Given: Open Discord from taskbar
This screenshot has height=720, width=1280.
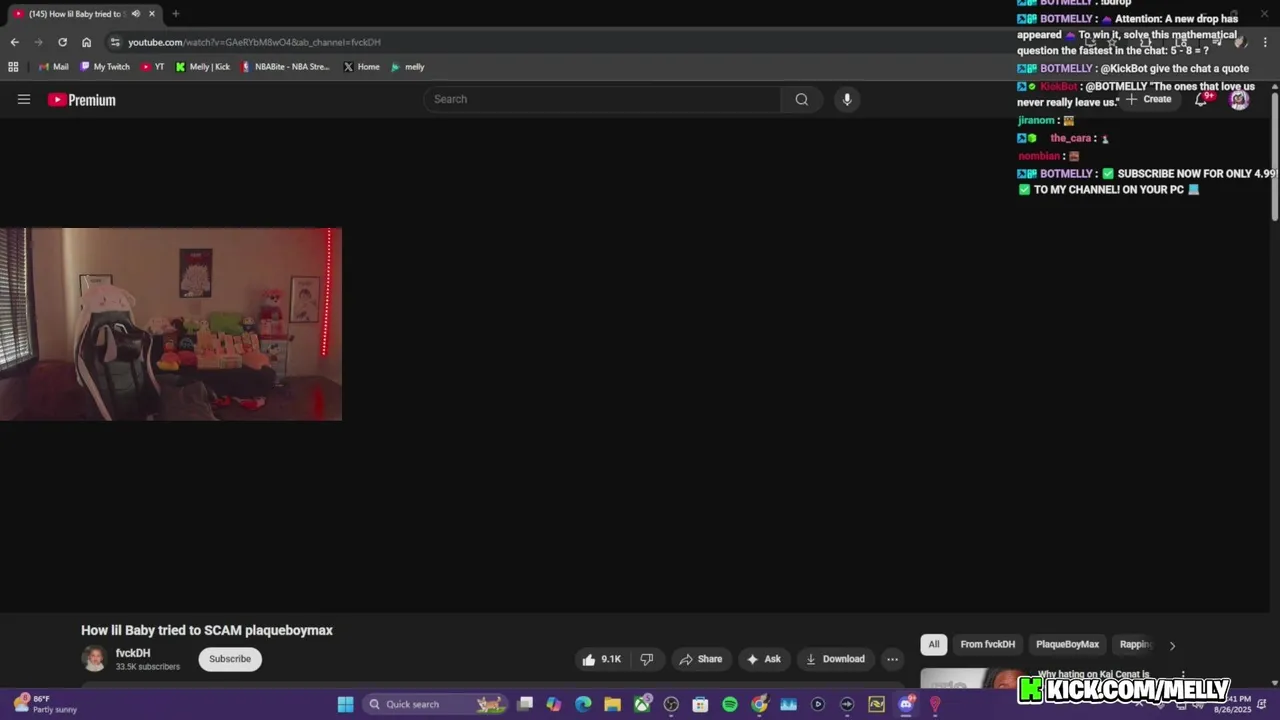Looking at the screenshot, I should (906, 704).
